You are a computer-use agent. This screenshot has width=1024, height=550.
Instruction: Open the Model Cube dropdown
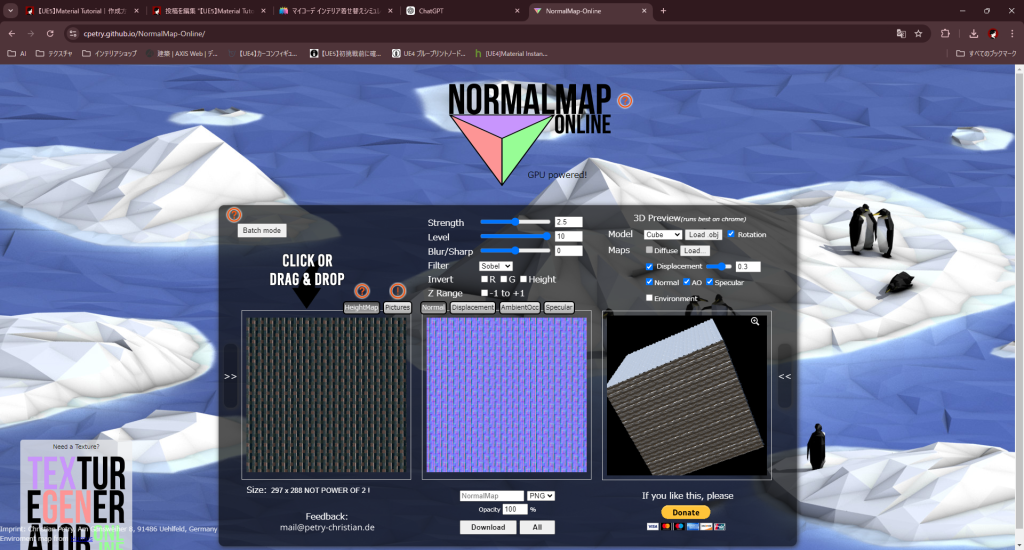[x=663, y=234]
